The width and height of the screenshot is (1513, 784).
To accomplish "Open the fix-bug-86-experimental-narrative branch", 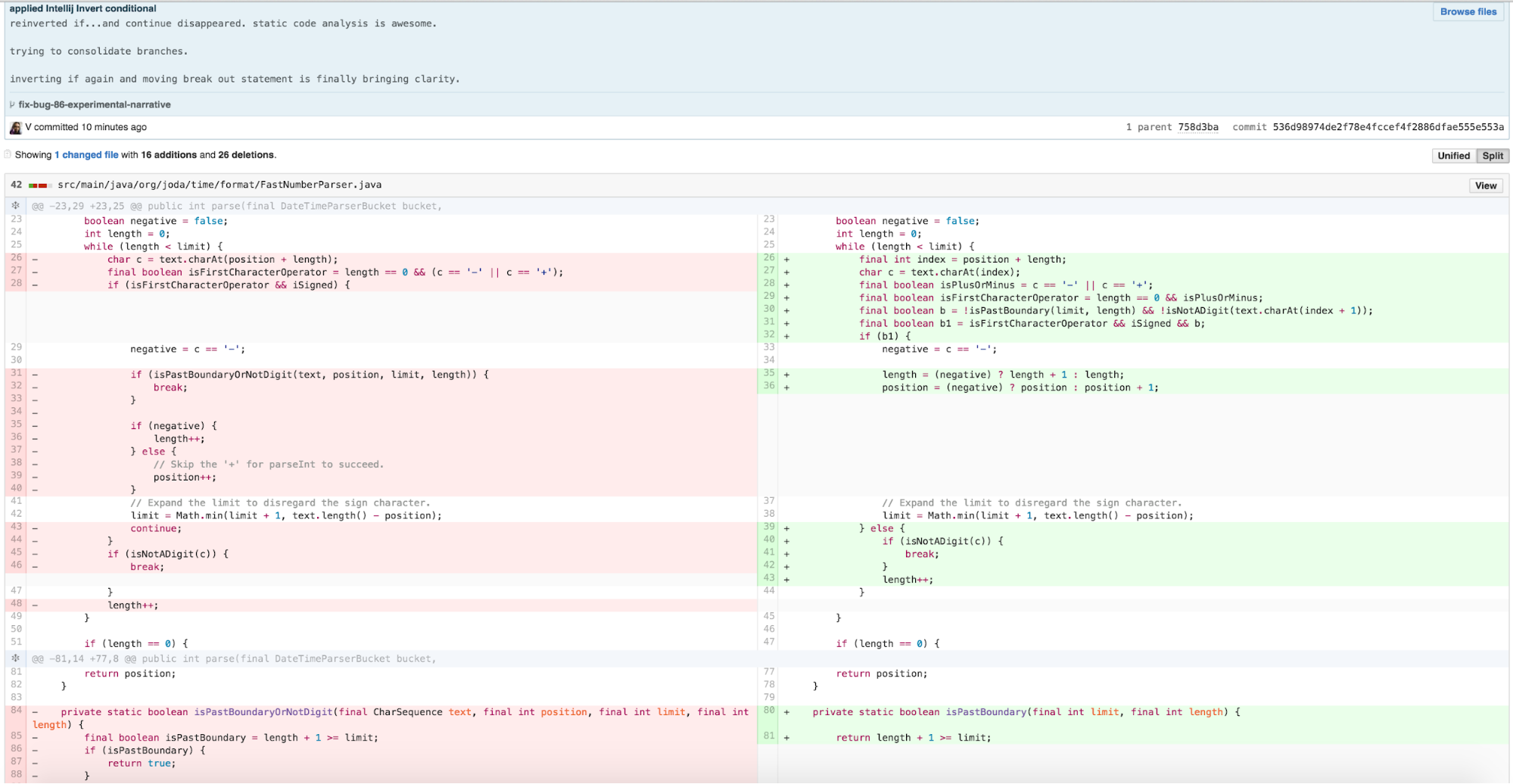I will coord(95,104).
